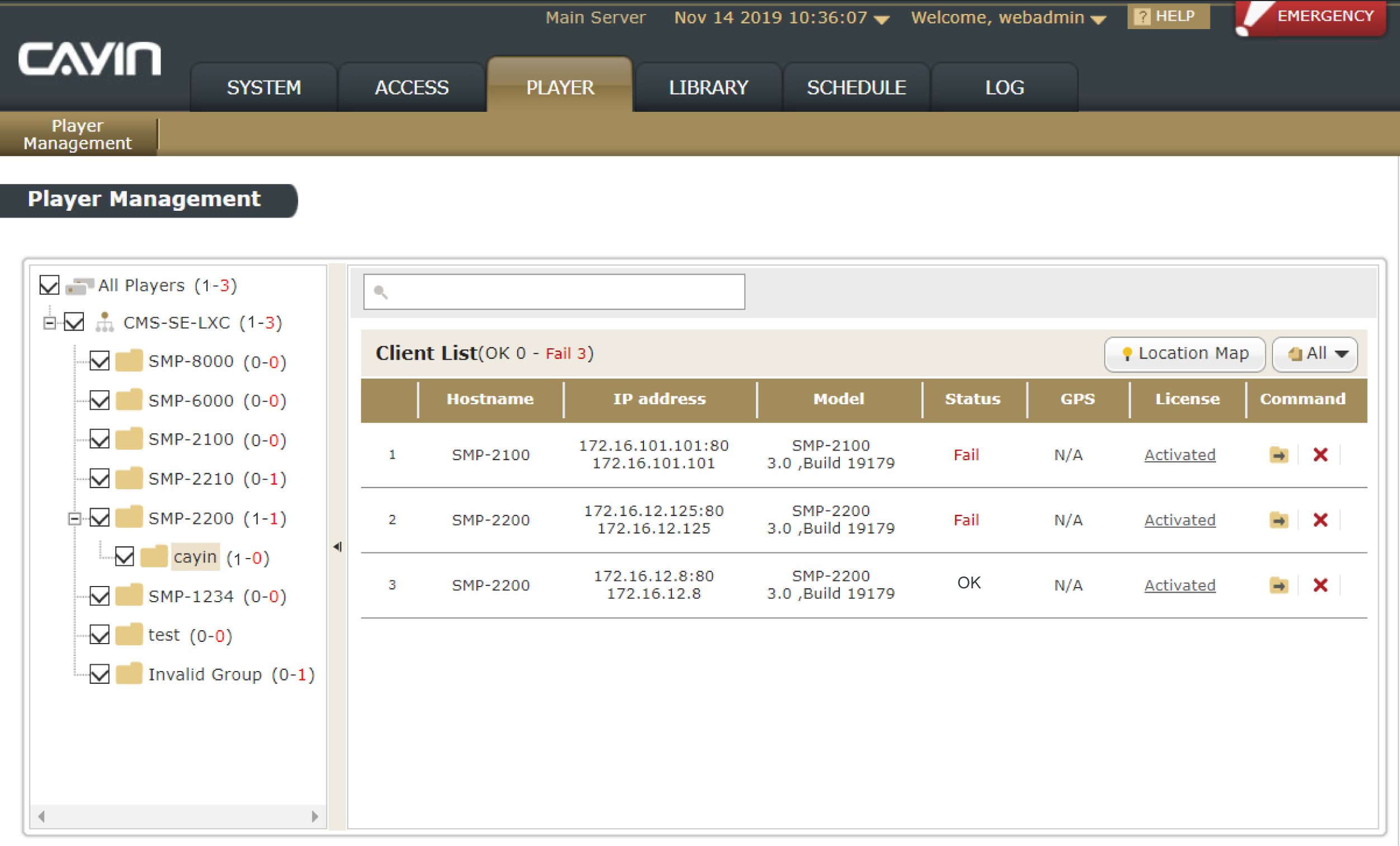Uncheck the Invalid Group checkbox

point(100,674)
